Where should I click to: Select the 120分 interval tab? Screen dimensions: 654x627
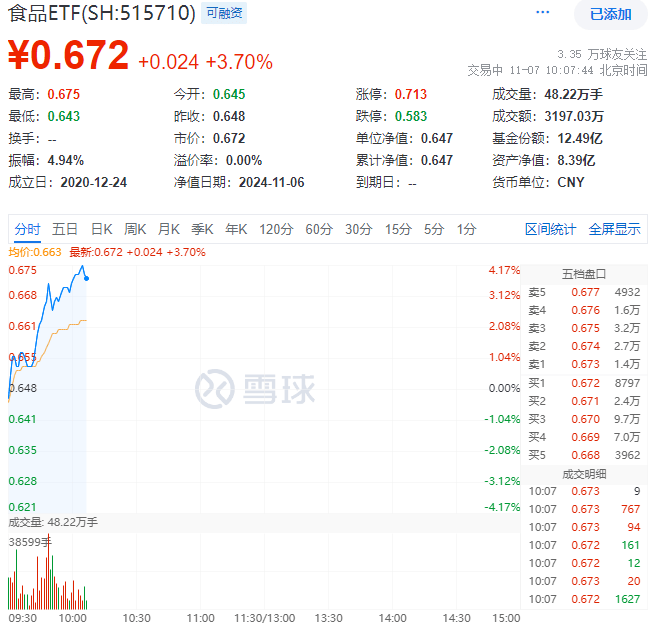(x=276, y=229)
